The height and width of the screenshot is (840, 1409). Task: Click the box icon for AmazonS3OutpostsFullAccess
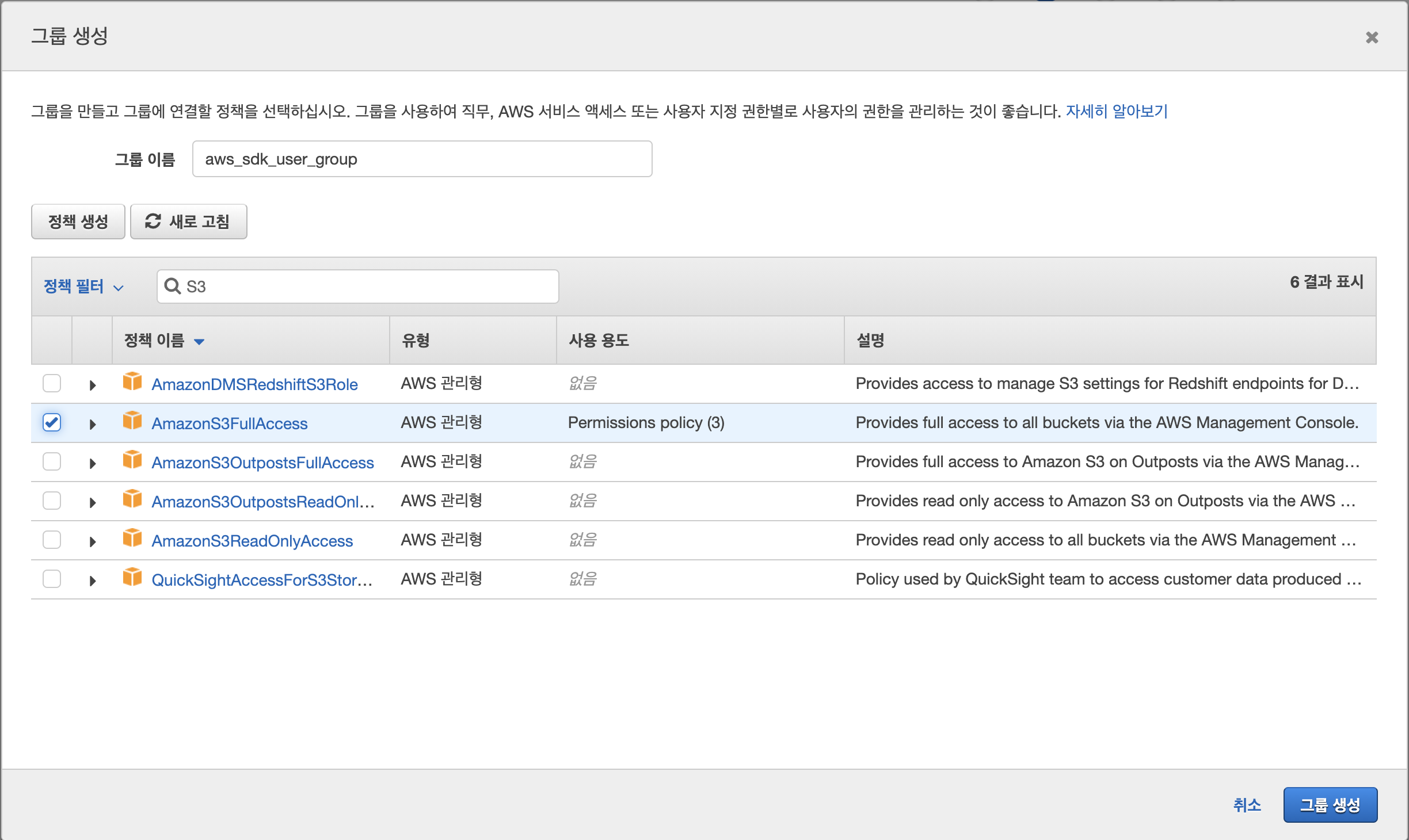tap(132, 460)
